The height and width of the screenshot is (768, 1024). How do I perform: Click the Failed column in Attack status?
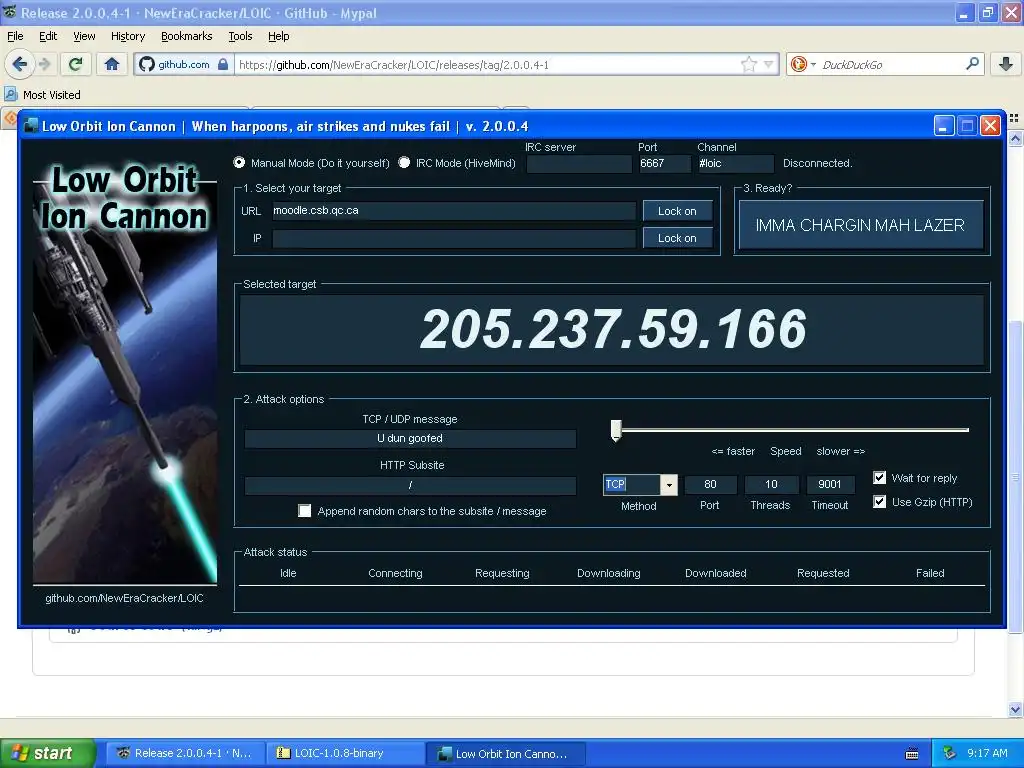click(930, 573)
